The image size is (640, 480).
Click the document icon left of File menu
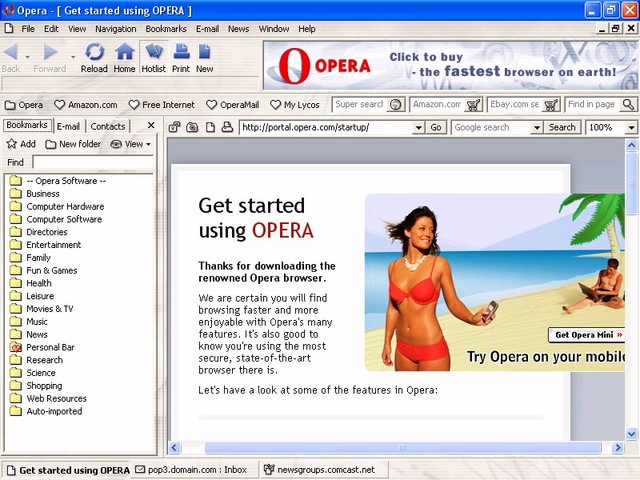9,29
